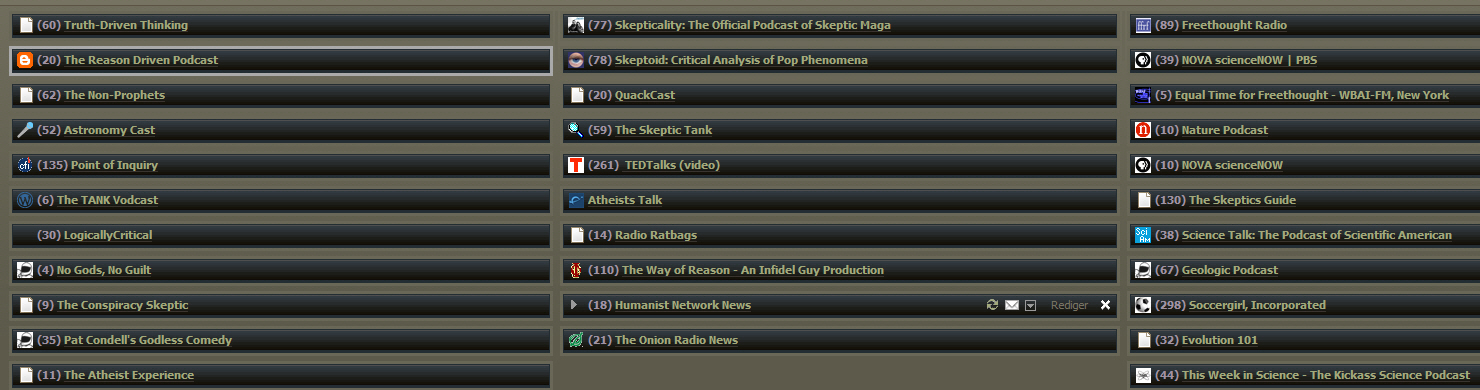Click the PBS icon beside NOVA scienceNOW | PBS
Image resolution: width=1480 pixels, height=390 pixels.
click(1143, 60)
